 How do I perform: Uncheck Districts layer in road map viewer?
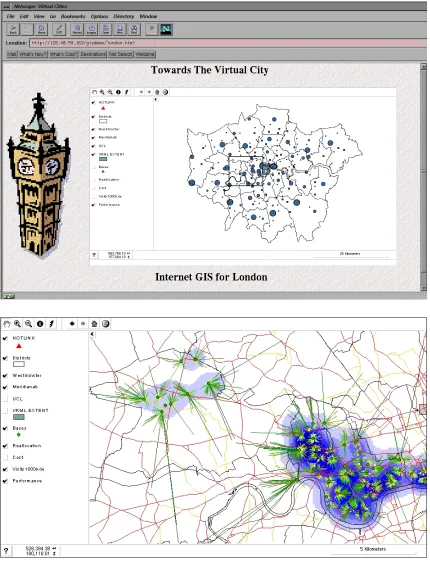[5, 358]
